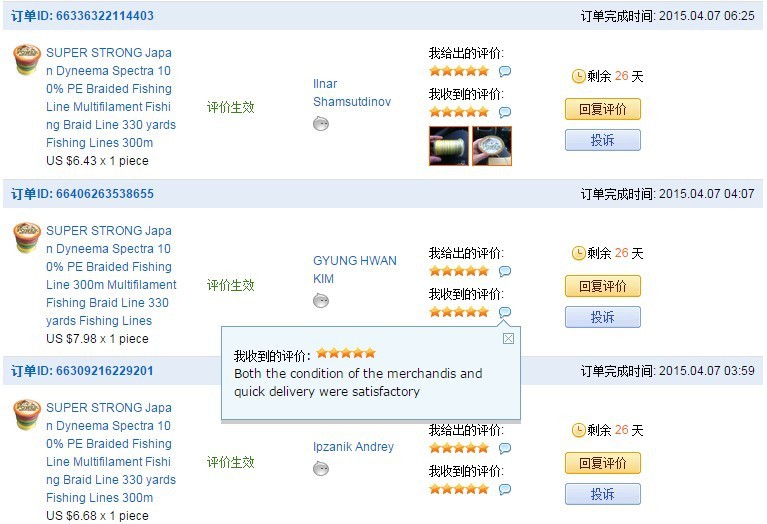This screenshot has width=767, height=524.
Task: Click the chat status icon under Ipzanik Andrey
Action: [x=321, y=469]
